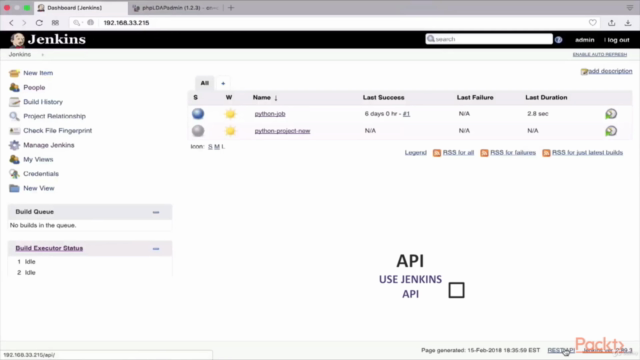Click the Credentials keys icon
The image size is (640, 360).
point(14,174)
